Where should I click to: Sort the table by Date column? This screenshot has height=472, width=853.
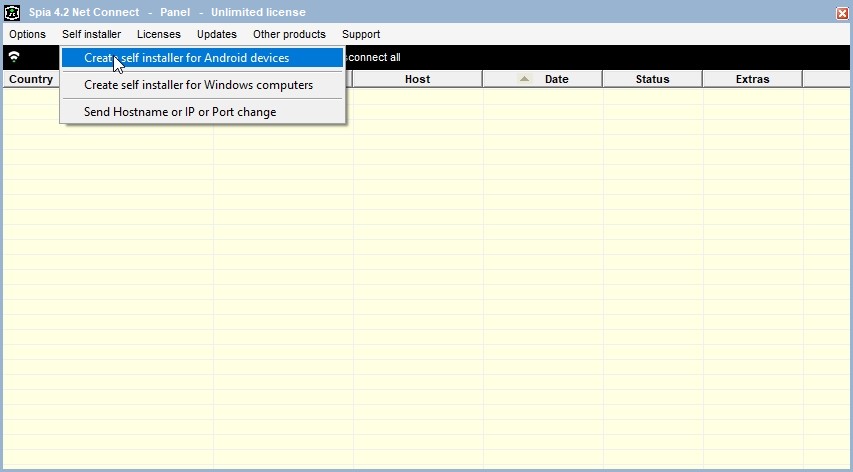coord(543,79)
